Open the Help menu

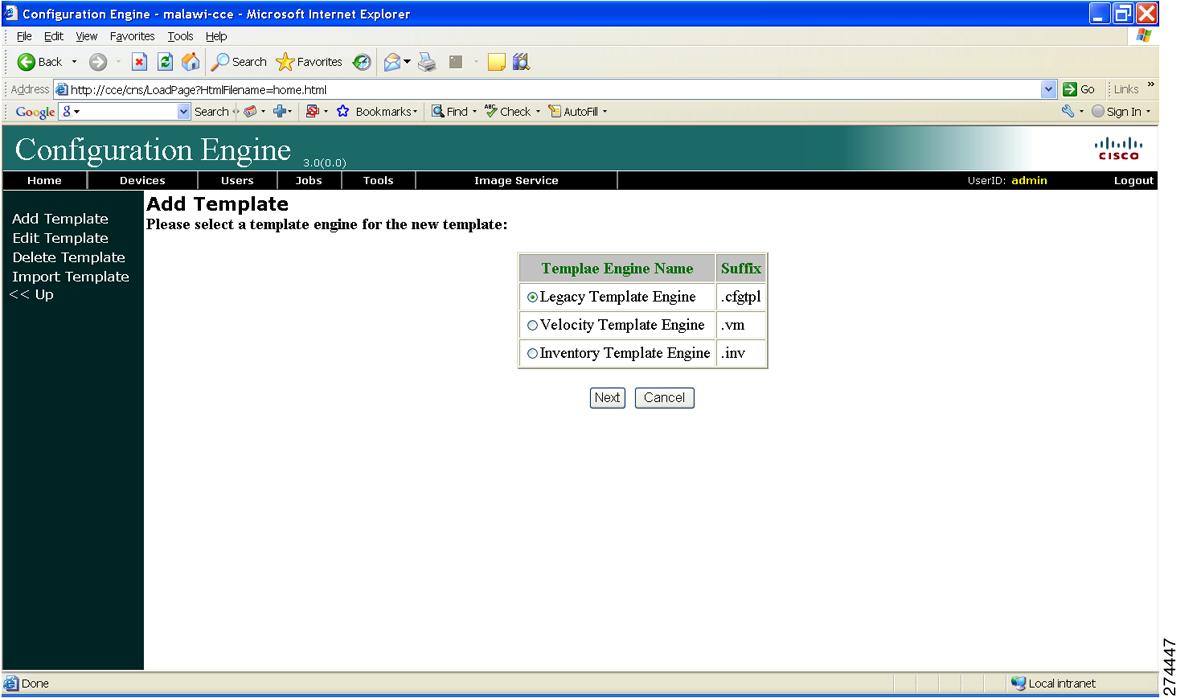point(216,36)
